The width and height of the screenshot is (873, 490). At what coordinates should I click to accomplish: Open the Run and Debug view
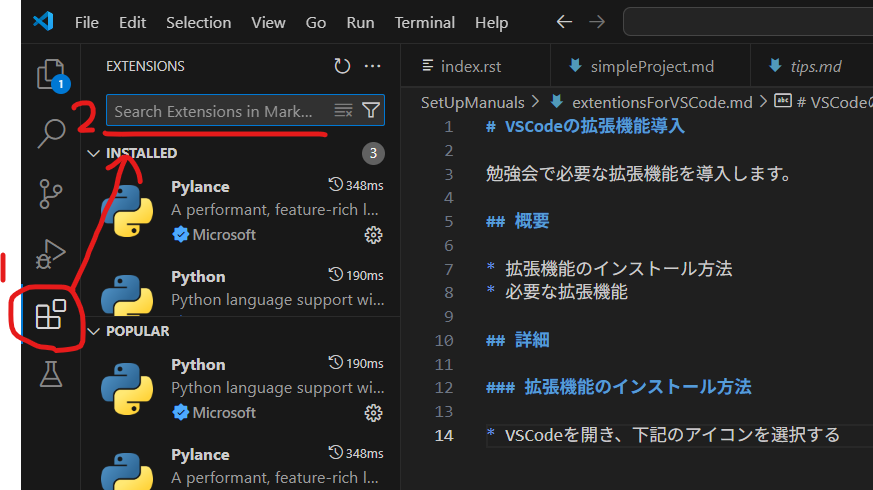tap(50, 254)
